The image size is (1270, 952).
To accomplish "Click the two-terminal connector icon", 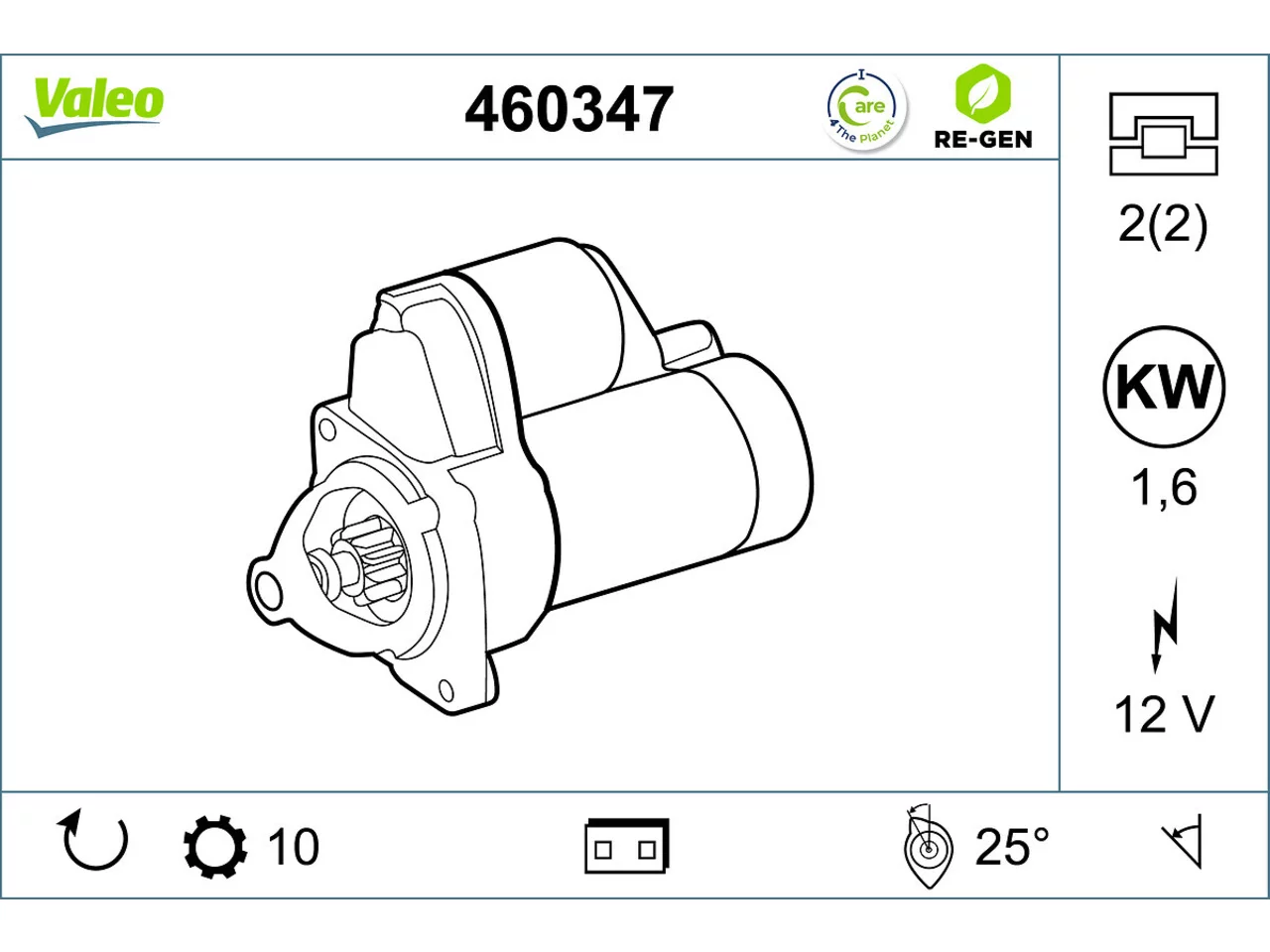I will coord(626,846).
